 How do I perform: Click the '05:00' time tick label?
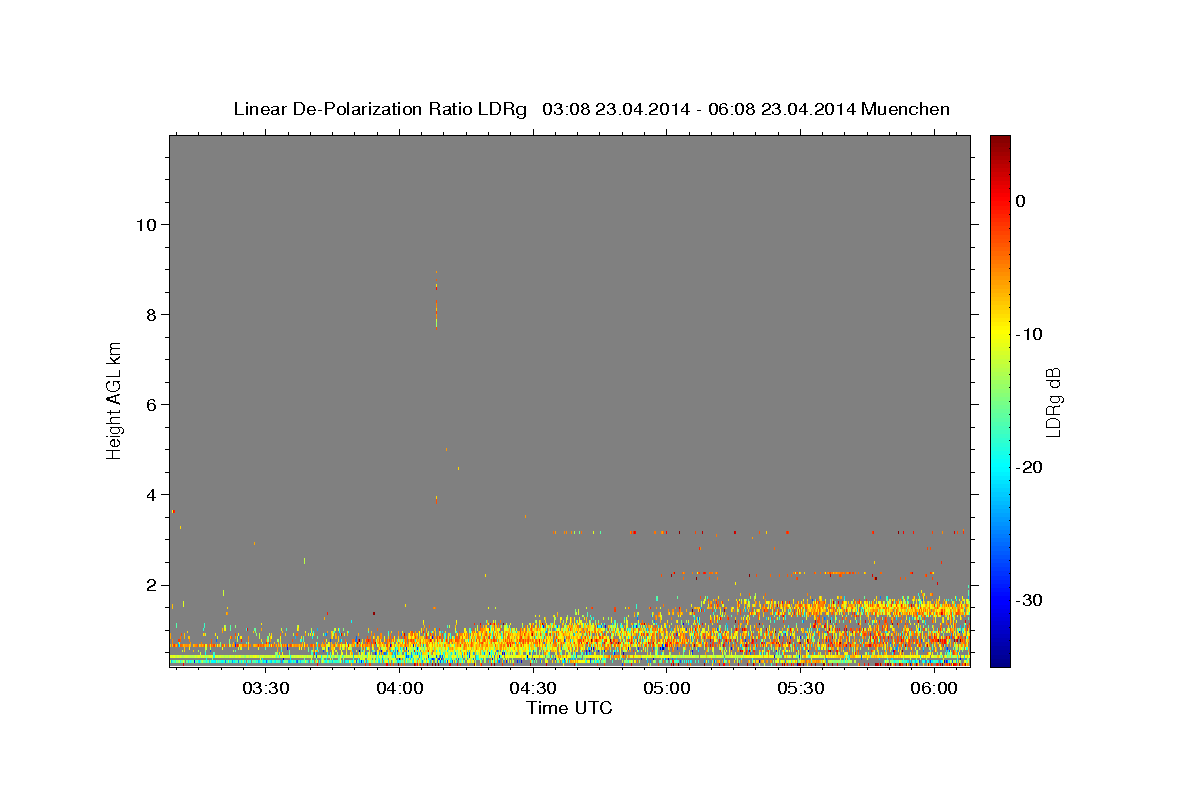(x=667, y=689)
